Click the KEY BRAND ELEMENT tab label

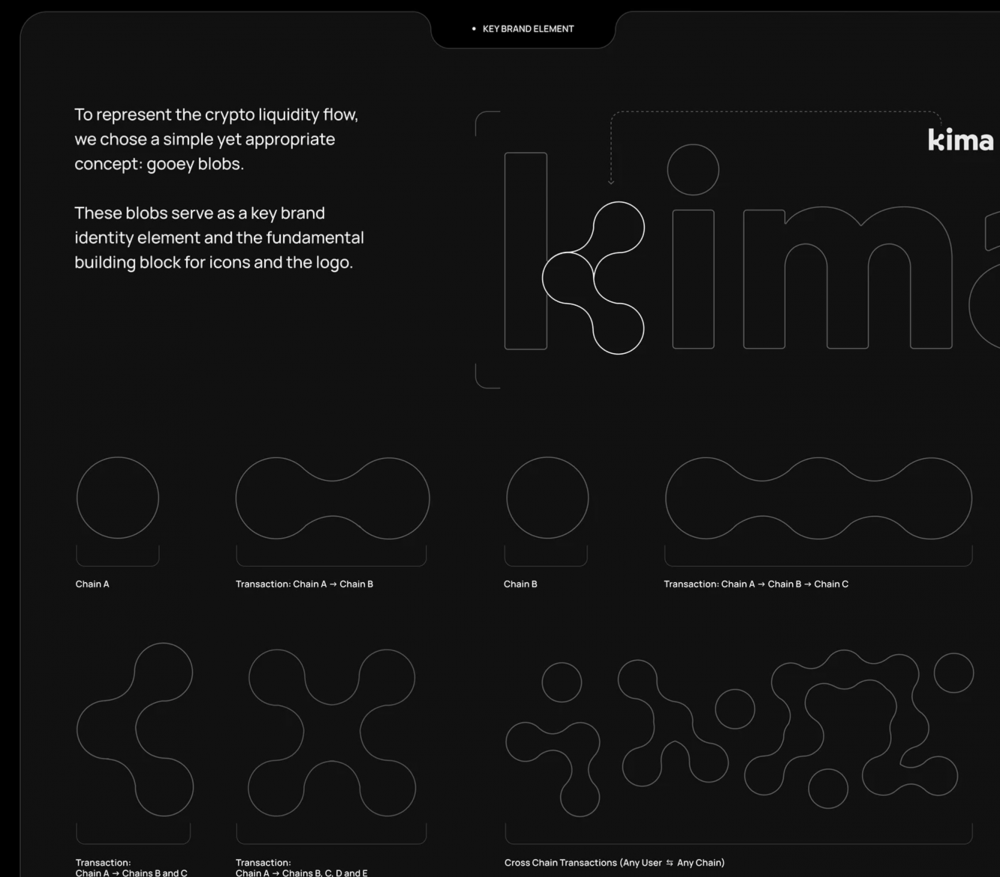[x=527, y=29]
